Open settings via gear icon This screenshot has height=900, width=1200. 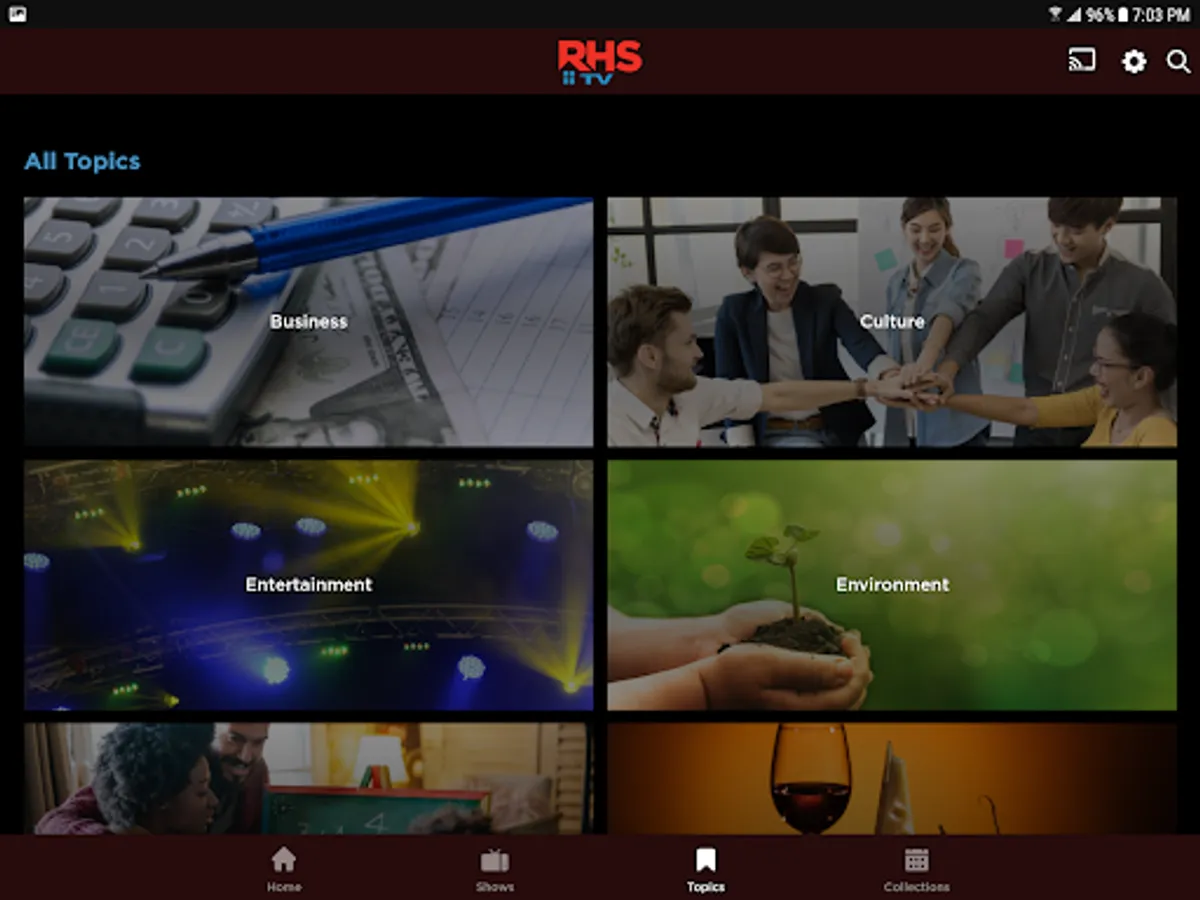[1133, 62]
